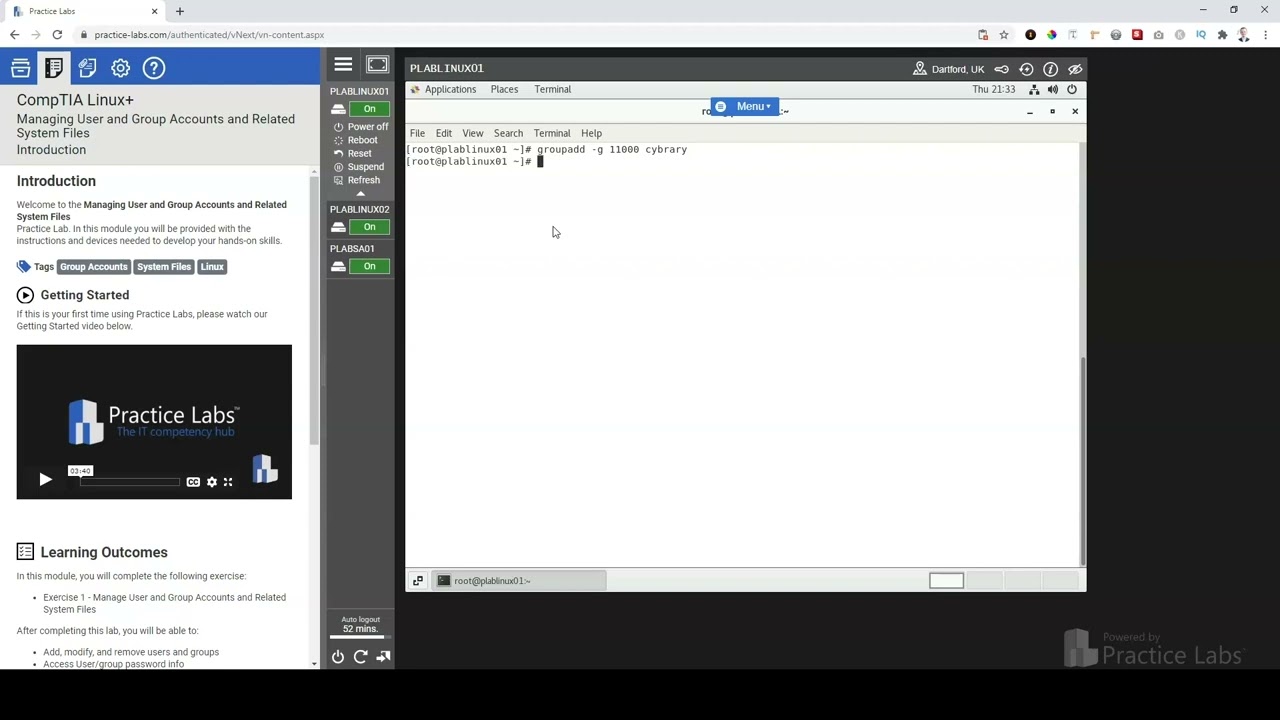
Task: Toggle PLABLINUX01 On power state
Action: tap(370, 109)
